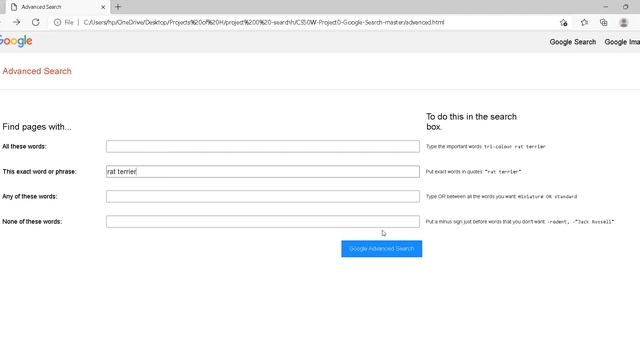Focus the None of these words field
Screen dimensions: 640x360
262,221
